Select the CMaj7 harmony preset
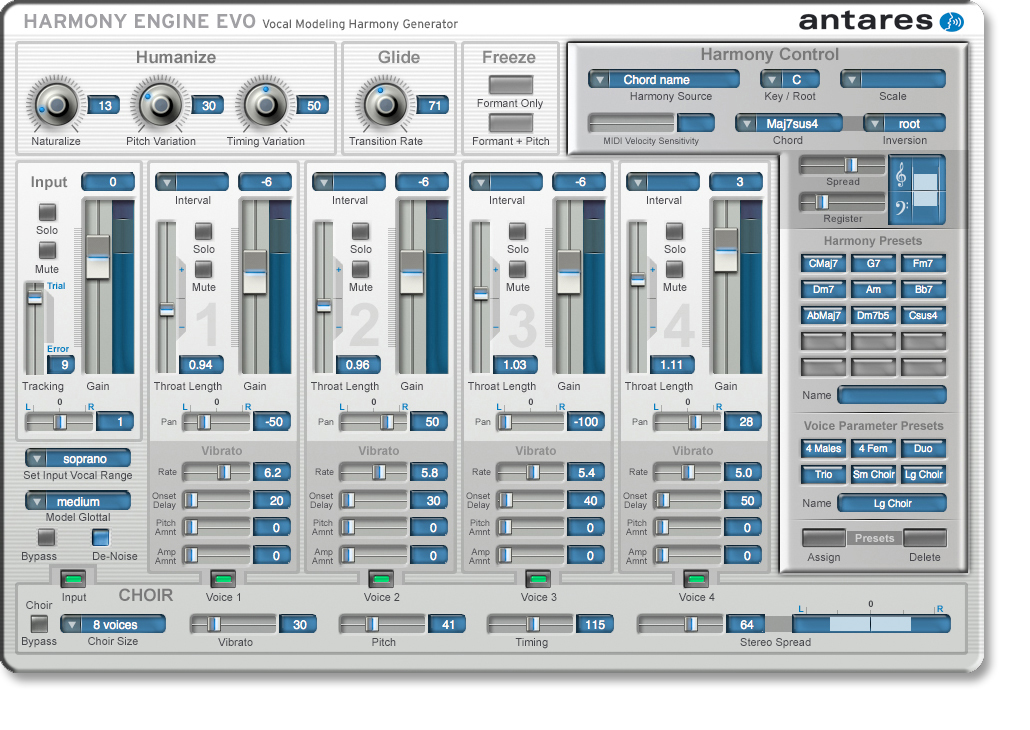The width and height of the screenshot is (1030, 730). pos(823,263)
